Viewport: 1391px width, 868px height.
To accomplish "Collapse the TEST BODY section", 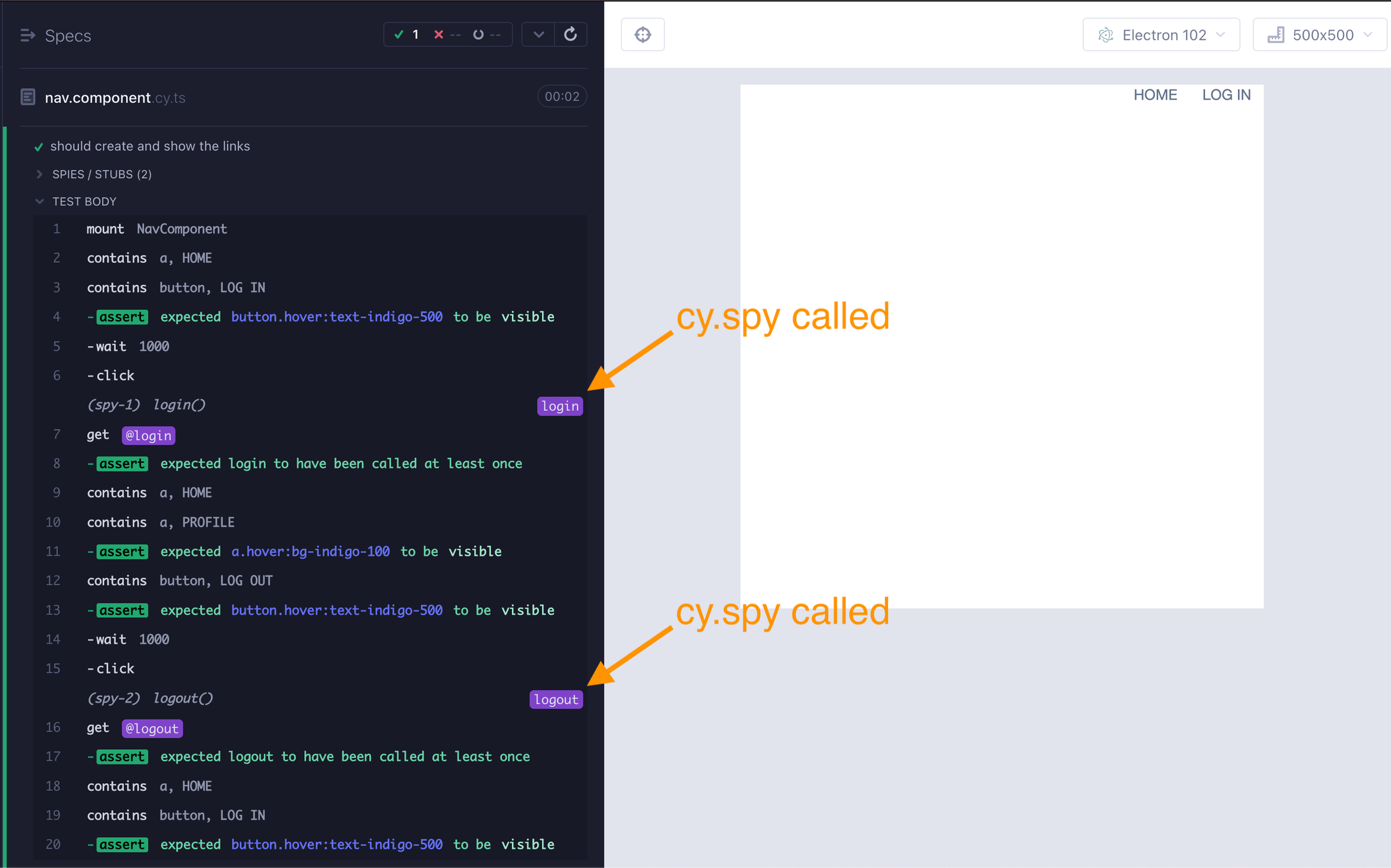I will click(x=84, y=202).
